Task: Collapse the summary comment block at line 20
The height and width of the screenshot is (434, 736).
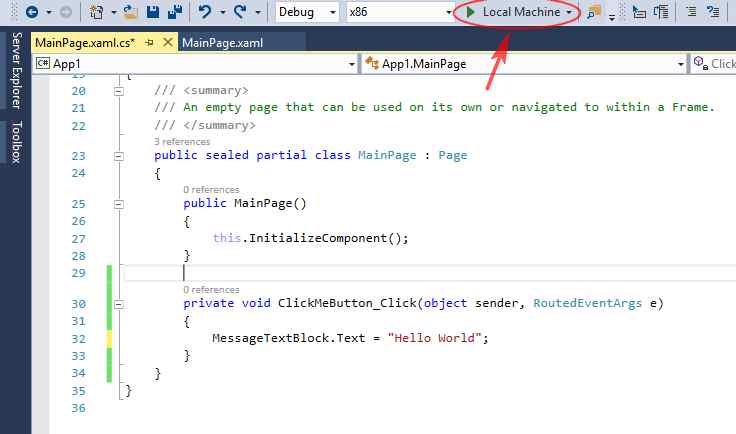Action: click(119, 91)
